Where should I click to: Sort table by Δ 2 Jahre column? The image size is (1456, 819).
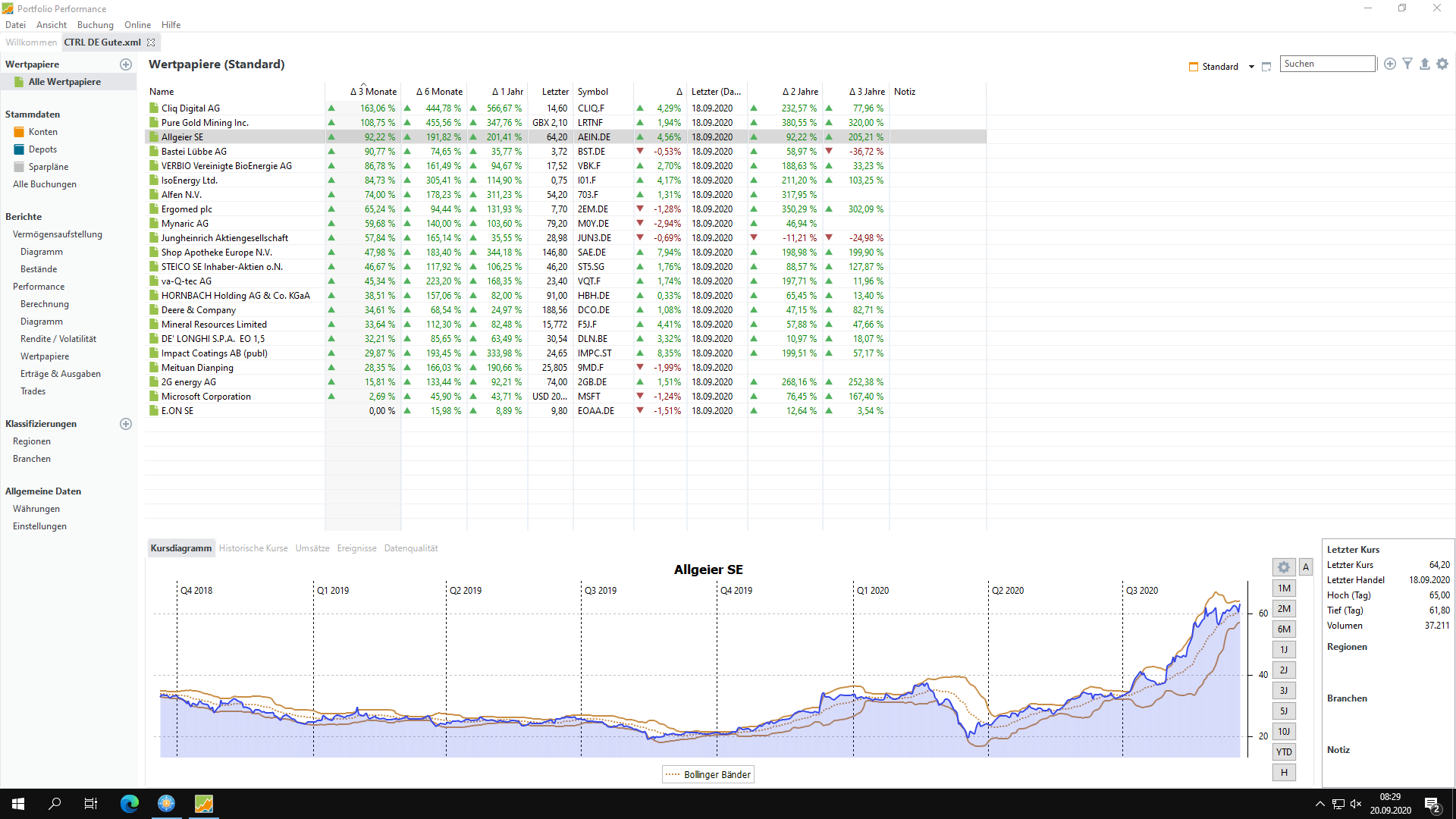point(786,92)
